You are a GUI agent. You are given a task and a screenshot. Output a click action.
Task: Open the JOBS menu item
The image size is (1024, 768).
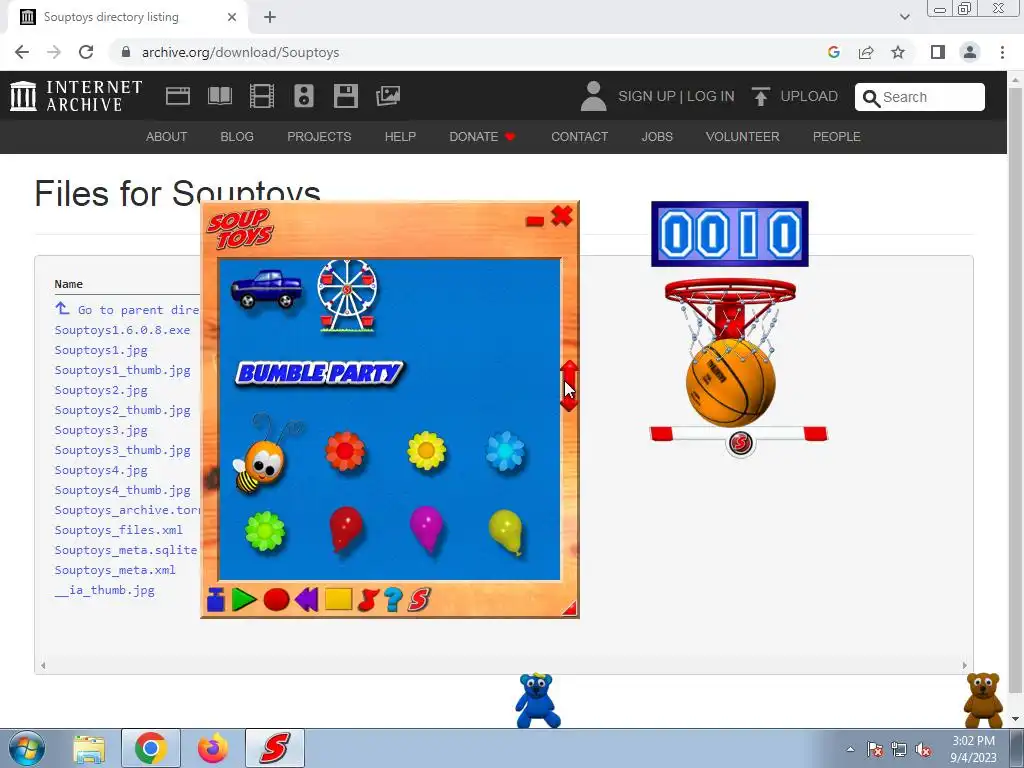pyautogui.click(x=657, y=136)
